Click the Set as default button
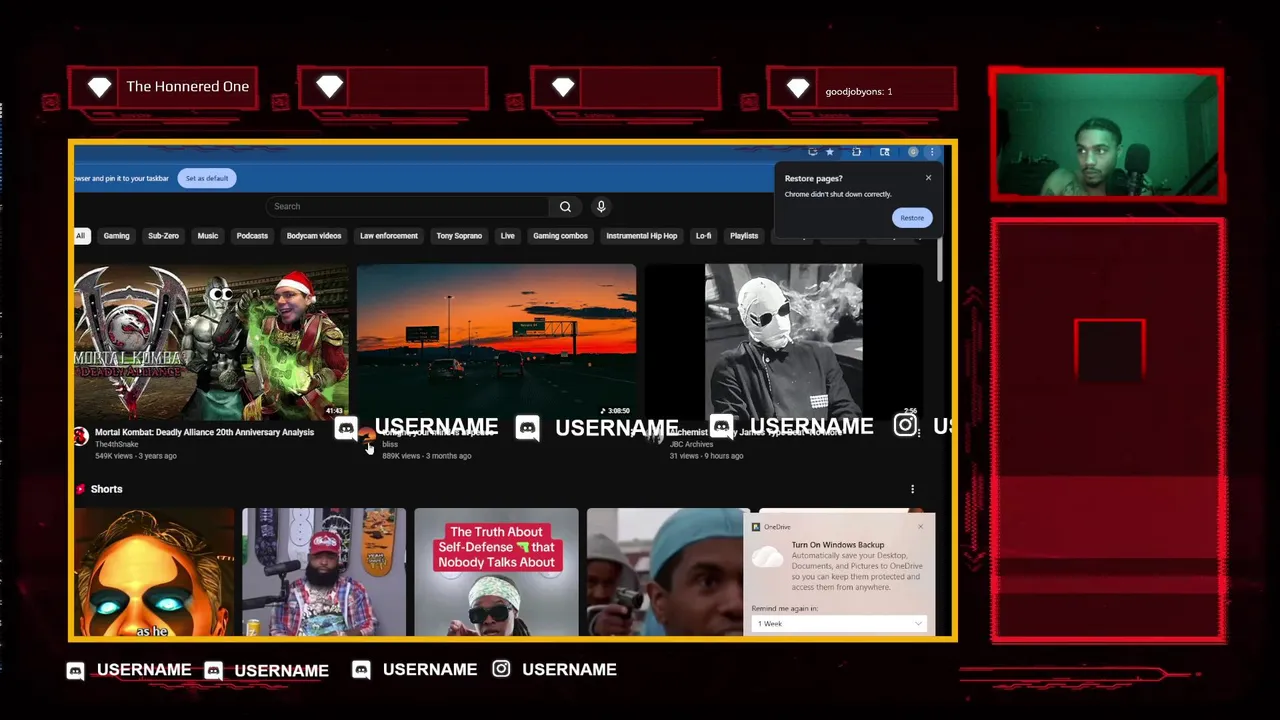Screen dimensions: 1280x720 207,178
